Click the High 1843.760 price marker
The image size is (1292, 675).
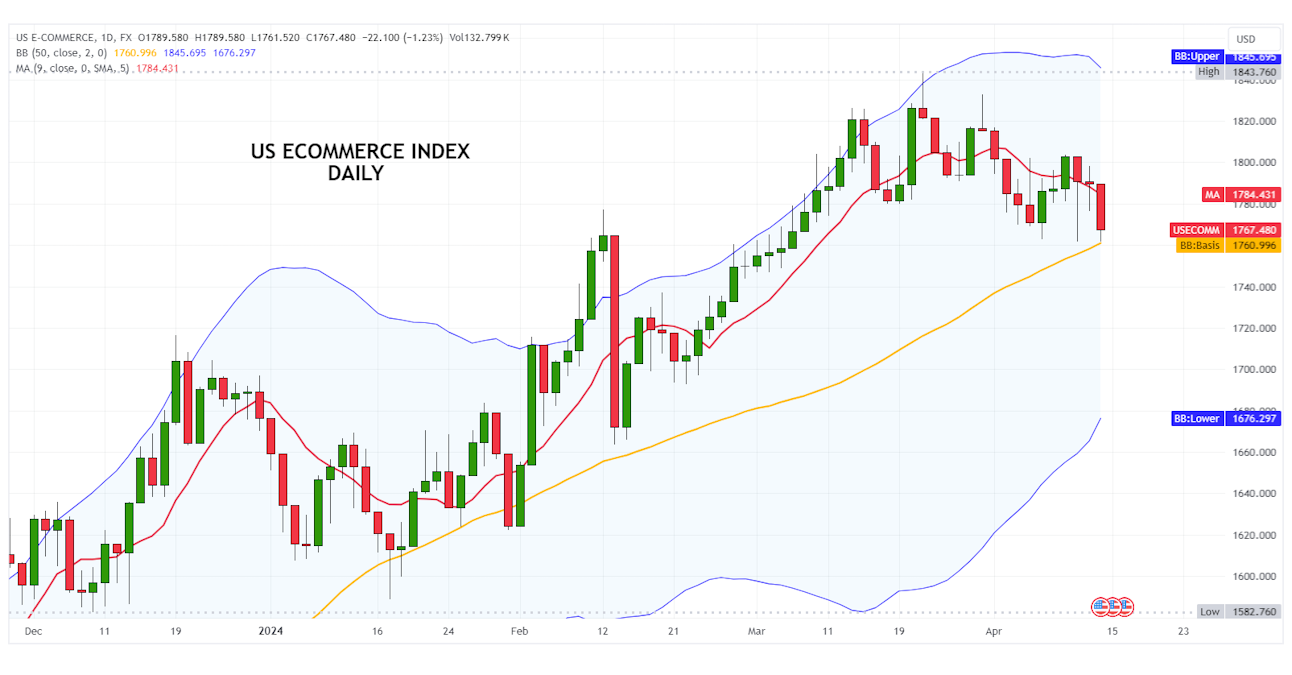click(x=1226, y=72)
